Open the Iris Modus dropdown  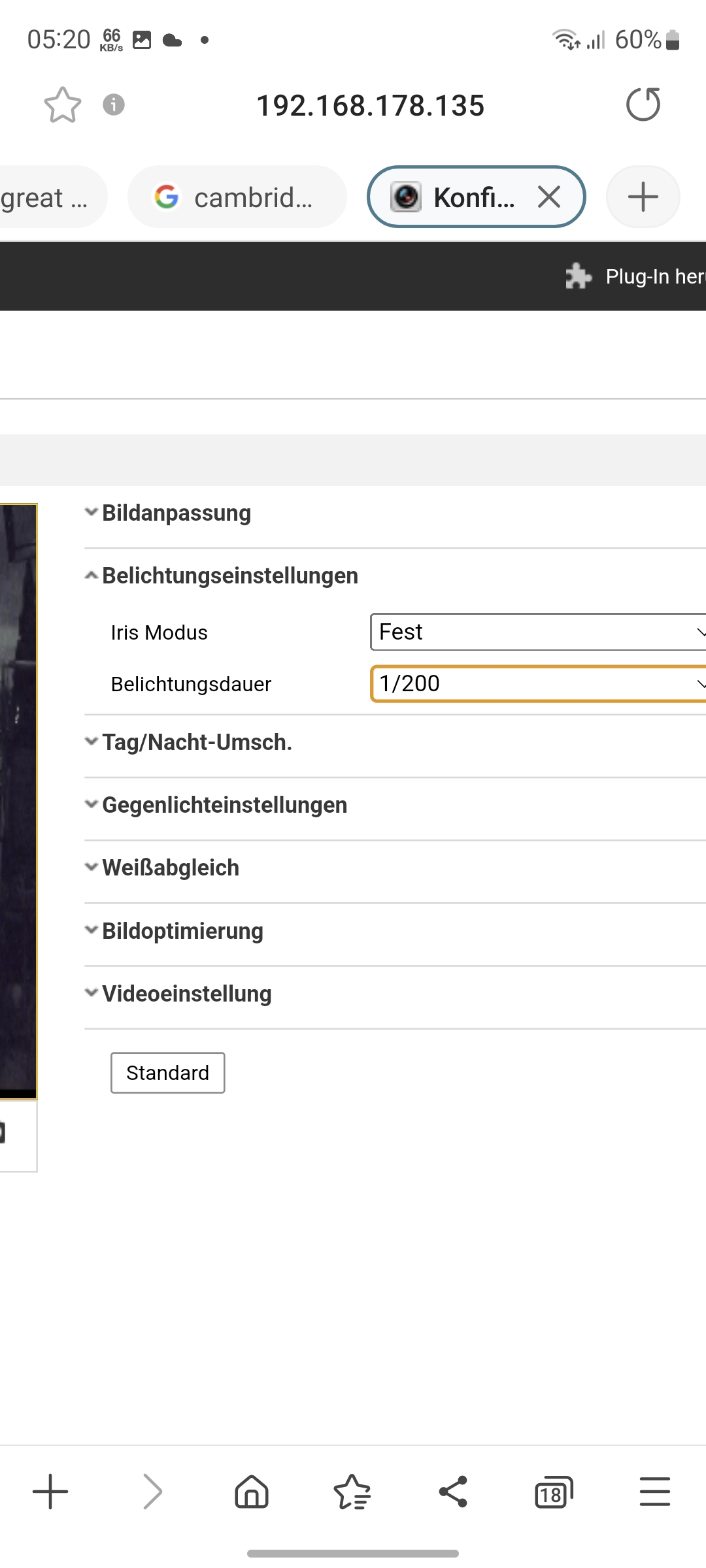[x=537, y=632]
